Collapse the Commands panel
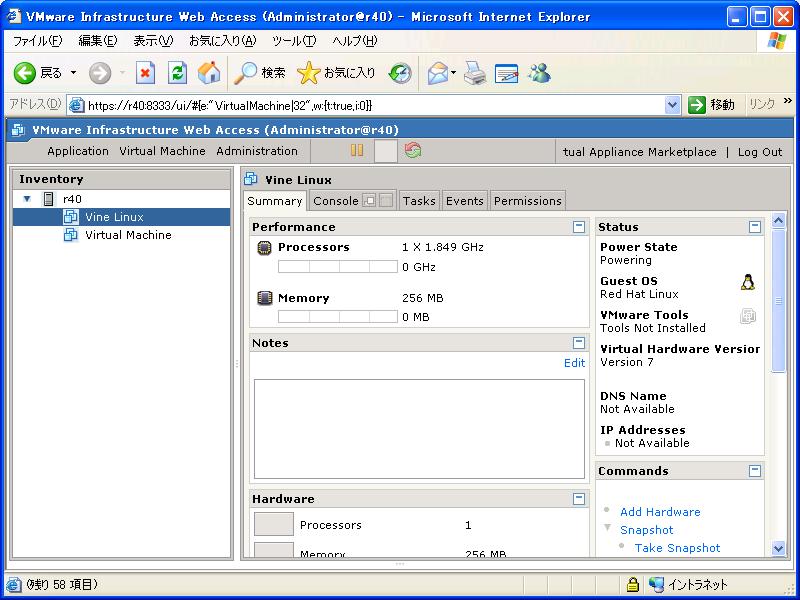The width and height of the screenshot is (800, 600). coord(755,470)
